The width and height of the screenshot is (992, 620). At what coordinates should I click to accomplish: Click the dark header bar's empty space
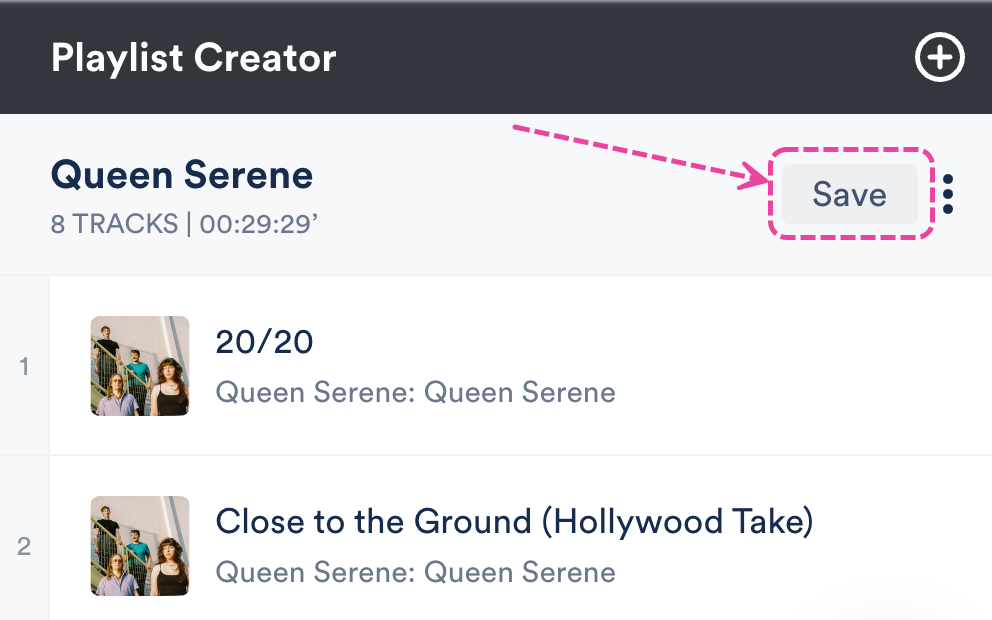(620, 58)
